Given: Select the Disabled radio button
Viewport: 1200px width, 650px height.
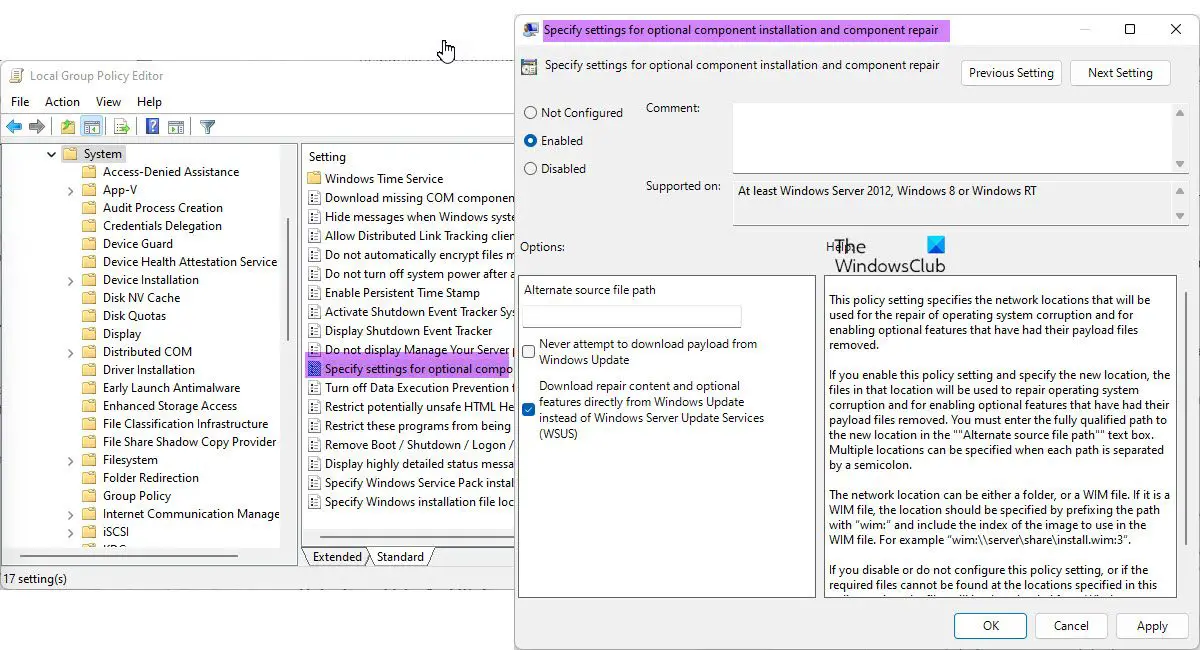Looking at the screenshot, I should click(x=530, y=169).
